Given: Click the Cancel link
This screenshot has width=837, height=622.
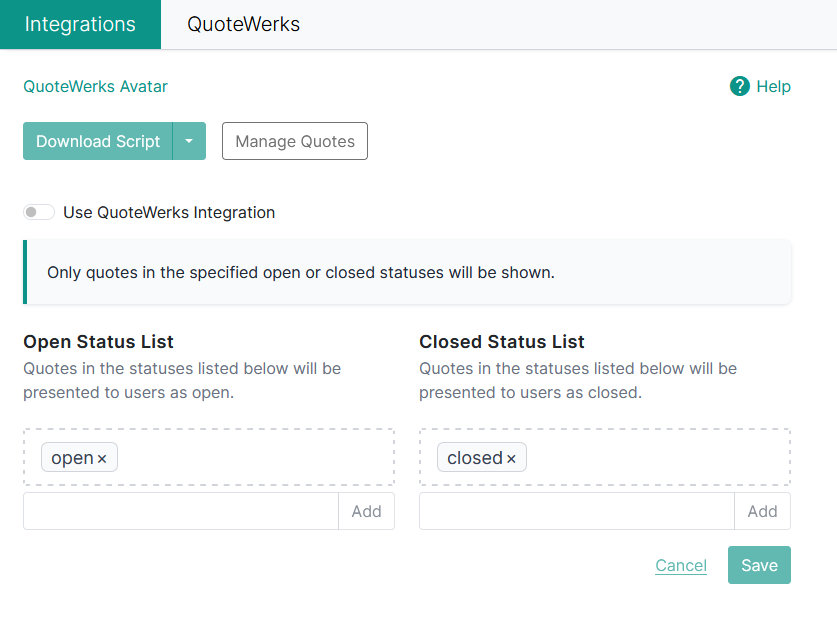Looking at the screenshot, I should pyautogui.click(x=681, y=565).
